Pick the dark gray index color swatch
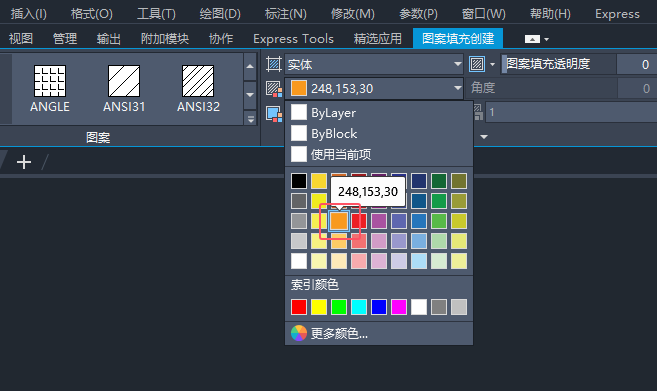 point(439,307)
